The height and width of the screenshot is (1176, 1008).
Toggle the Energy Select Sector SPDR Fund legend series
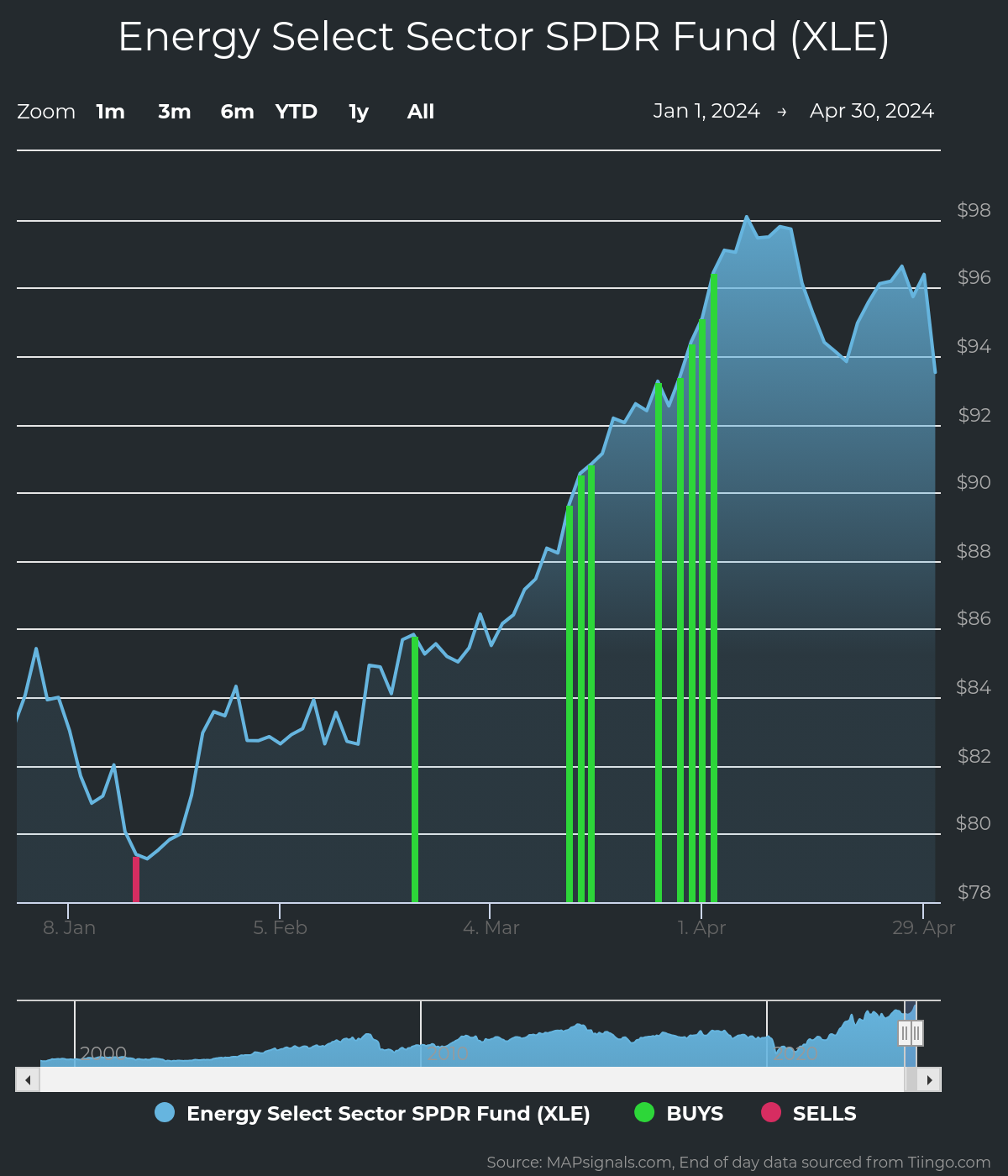click(x=387, y=1113)
